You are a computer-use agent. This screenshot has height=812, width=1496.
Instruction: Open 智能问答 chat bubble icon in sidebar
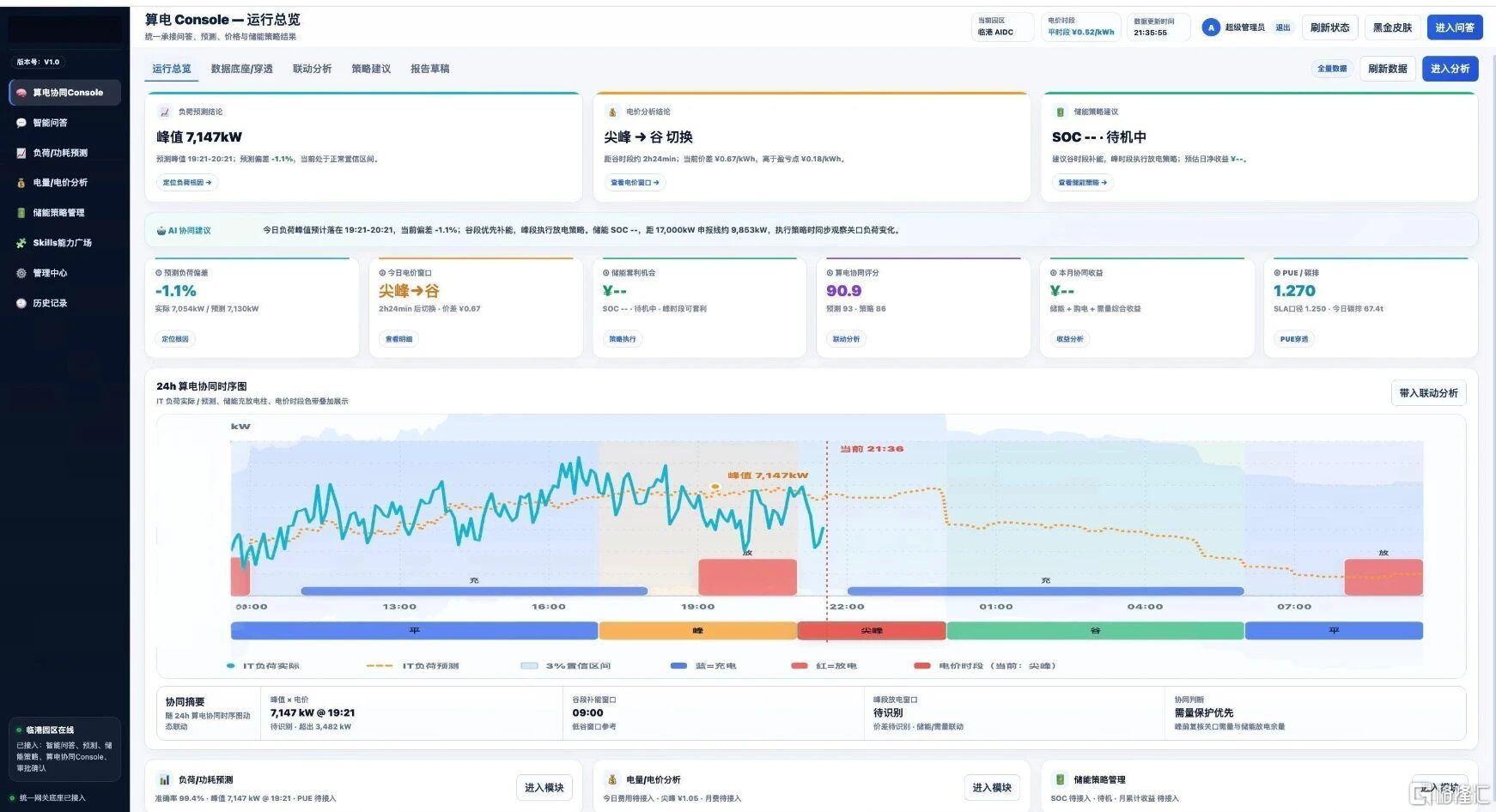pyautogui.click(x=21, y=123)
